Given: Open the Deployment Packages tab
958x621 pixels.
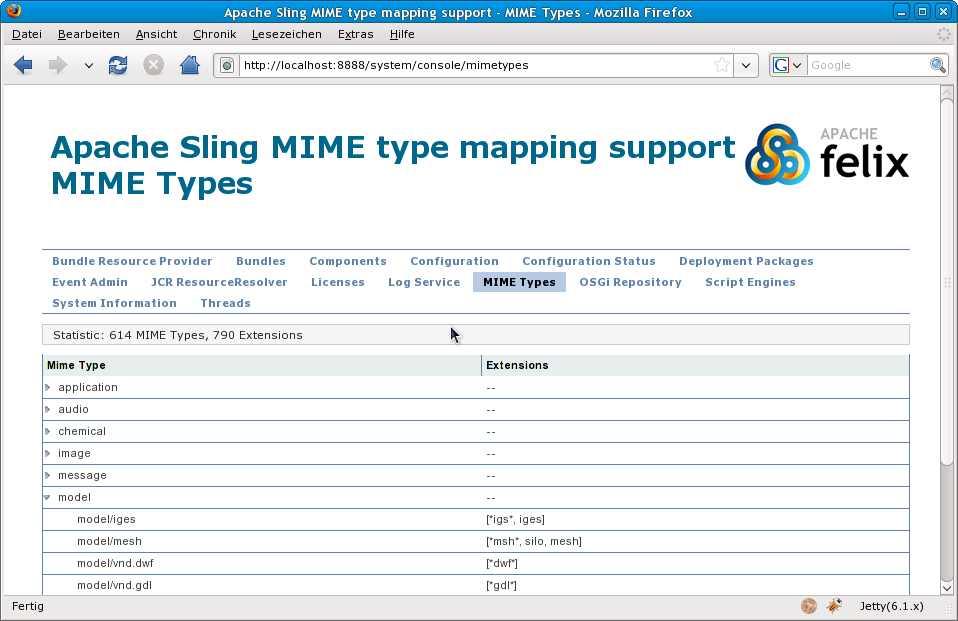Looking at the screenshot, I should coord(746,261).
